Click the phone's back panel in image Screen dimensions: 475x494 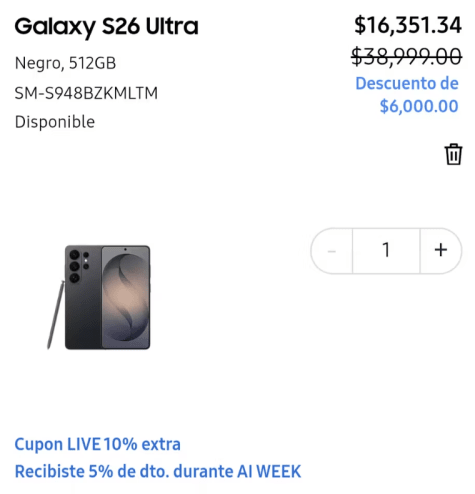click(83, 313)
